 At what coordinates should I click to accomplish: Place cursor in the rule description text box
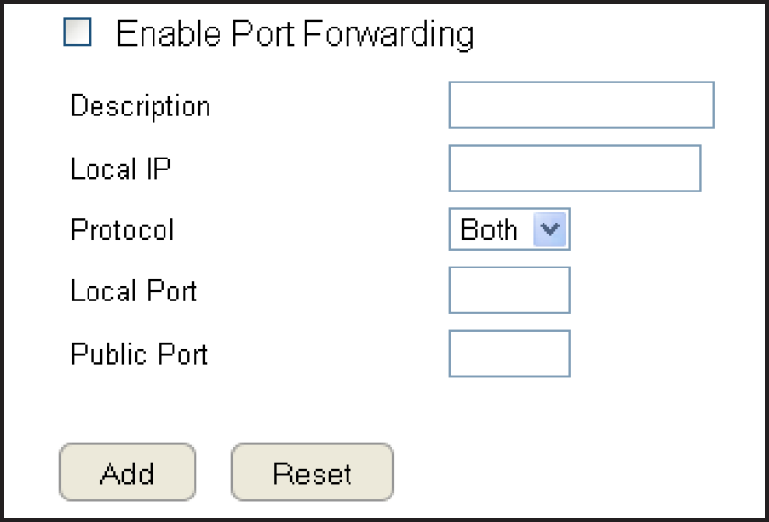pyautogui.click(x=581, y=106)
